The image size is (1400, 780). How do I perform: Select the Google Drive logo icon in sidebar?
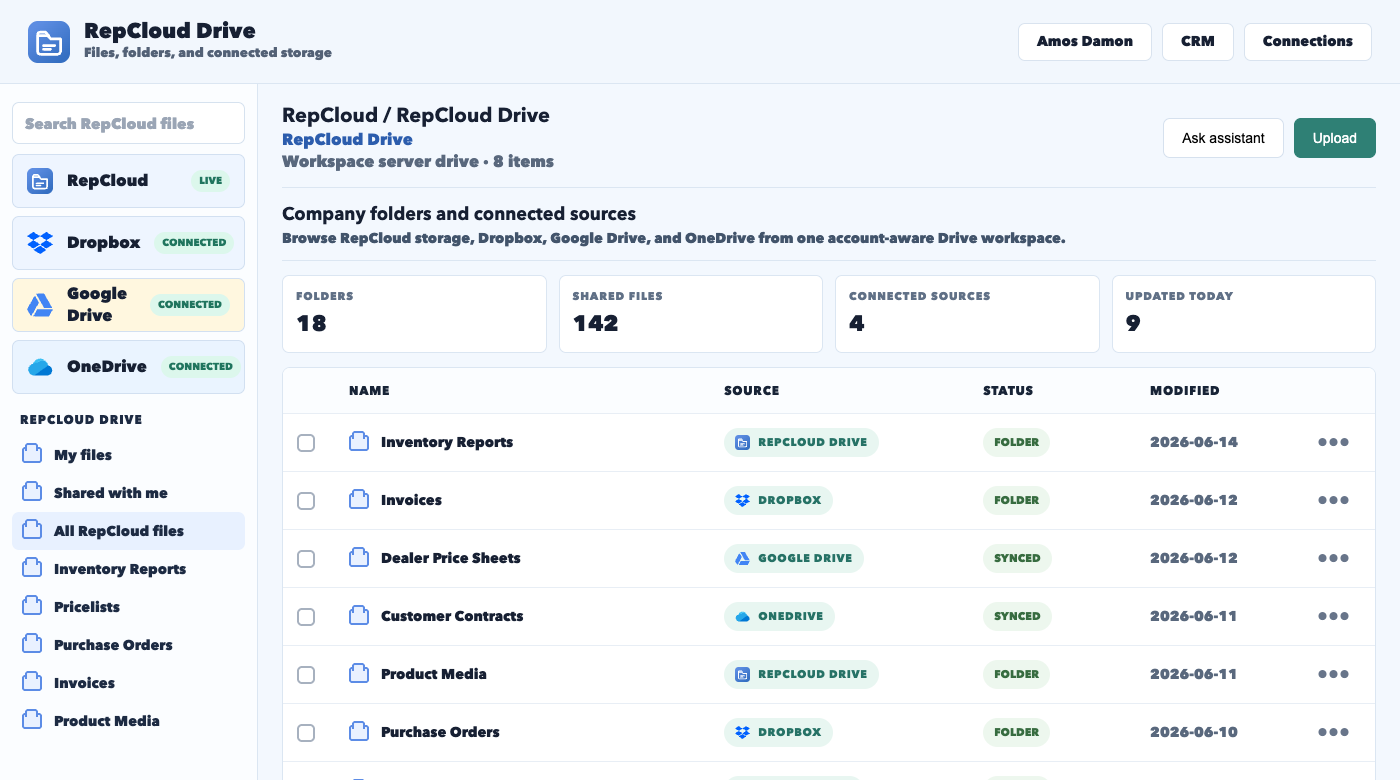click(40, 305)
